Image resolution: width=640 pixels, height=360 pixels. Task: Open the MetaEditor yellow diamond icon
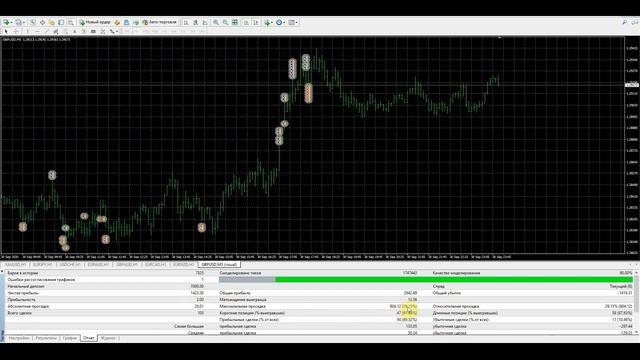117,22
